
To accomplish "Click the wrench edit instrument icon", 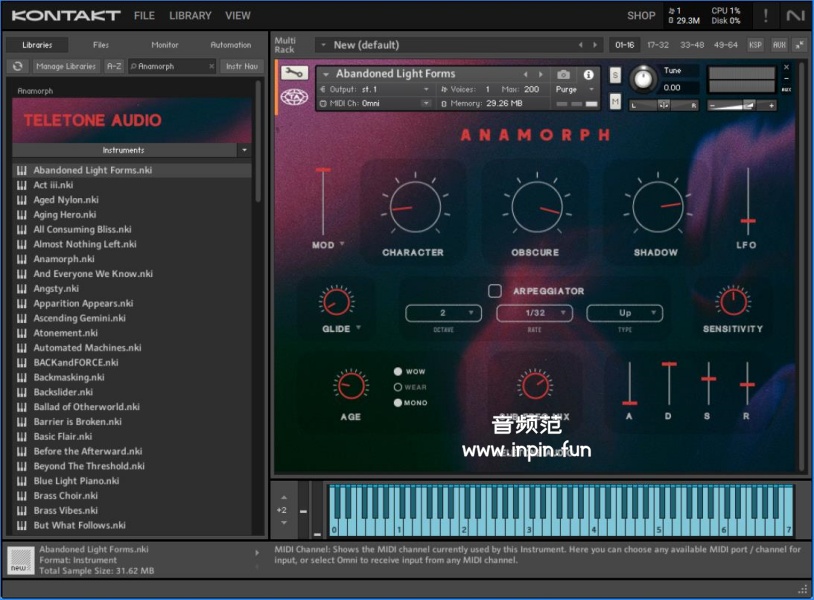I will (293, 73).
